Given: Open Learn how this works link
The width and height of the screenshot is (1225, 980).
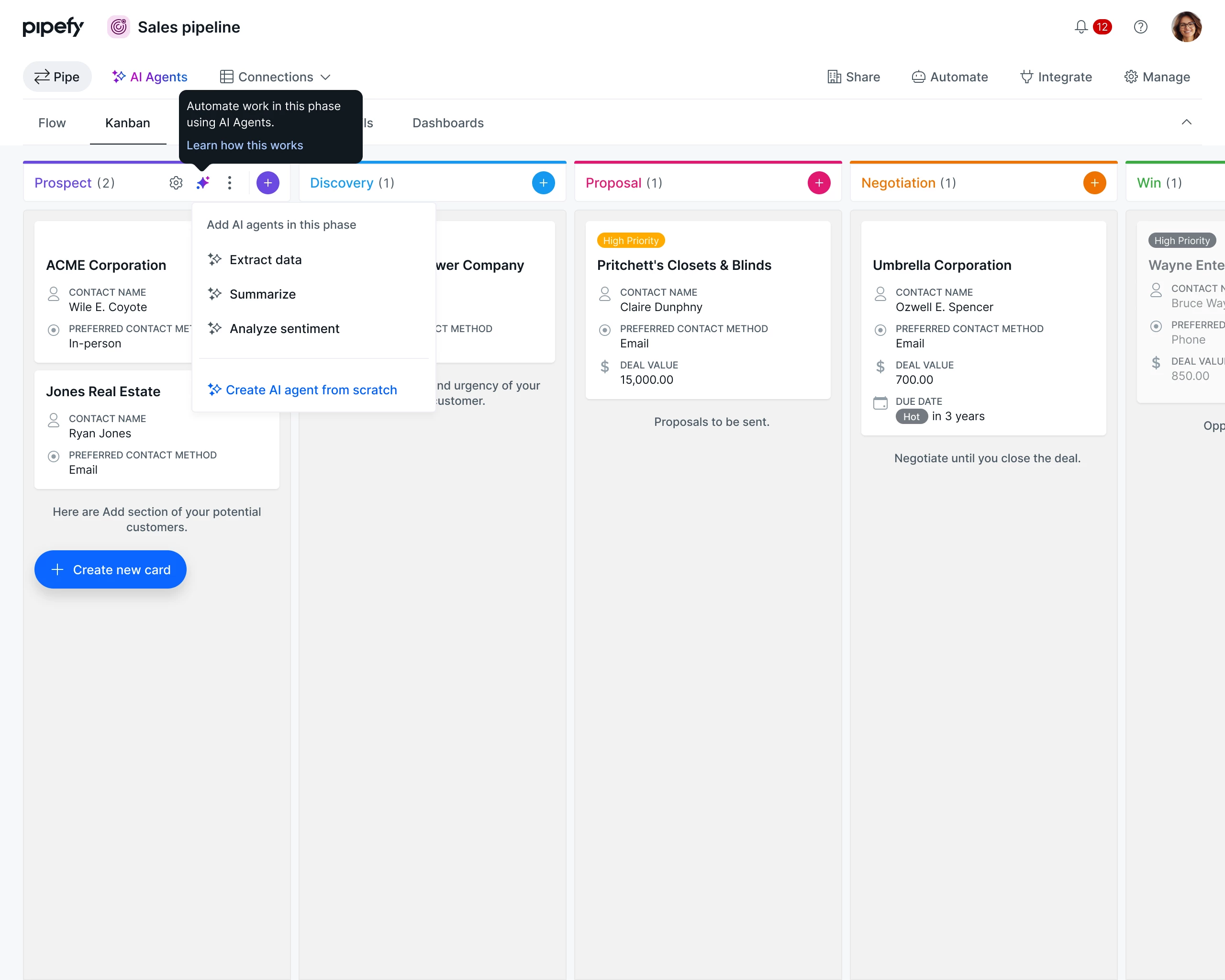Looking at the screenshot, I should point(245,145).
